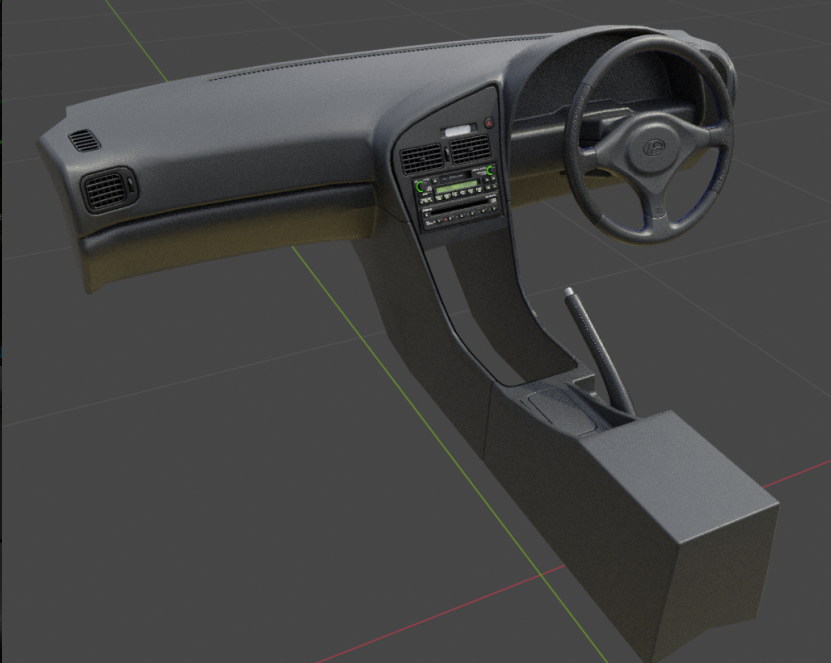Select the steering wheel center hub logo
This screenshot has height=663, width=831.
point(655,147)
